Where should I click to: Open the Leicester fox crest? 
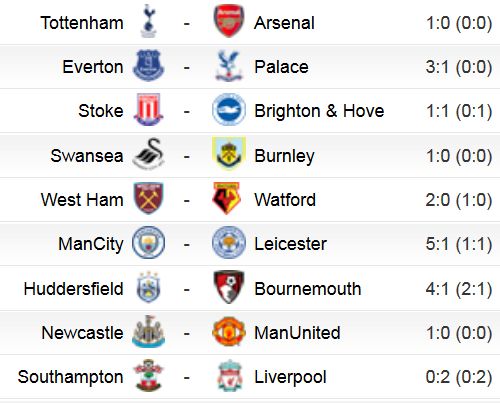tap(229, 242)
